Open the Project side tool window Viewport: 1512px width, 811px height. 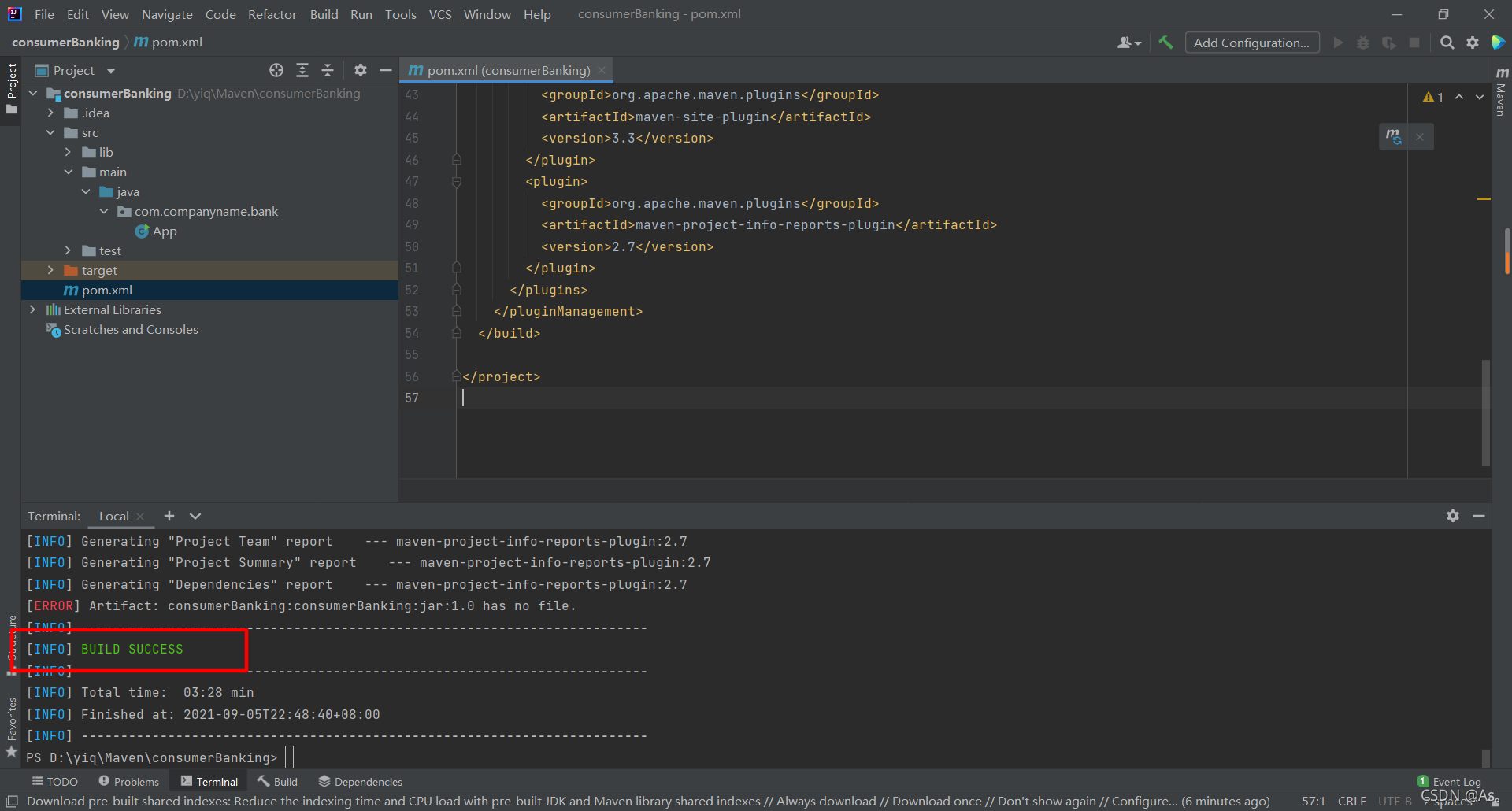click(11, 88)
